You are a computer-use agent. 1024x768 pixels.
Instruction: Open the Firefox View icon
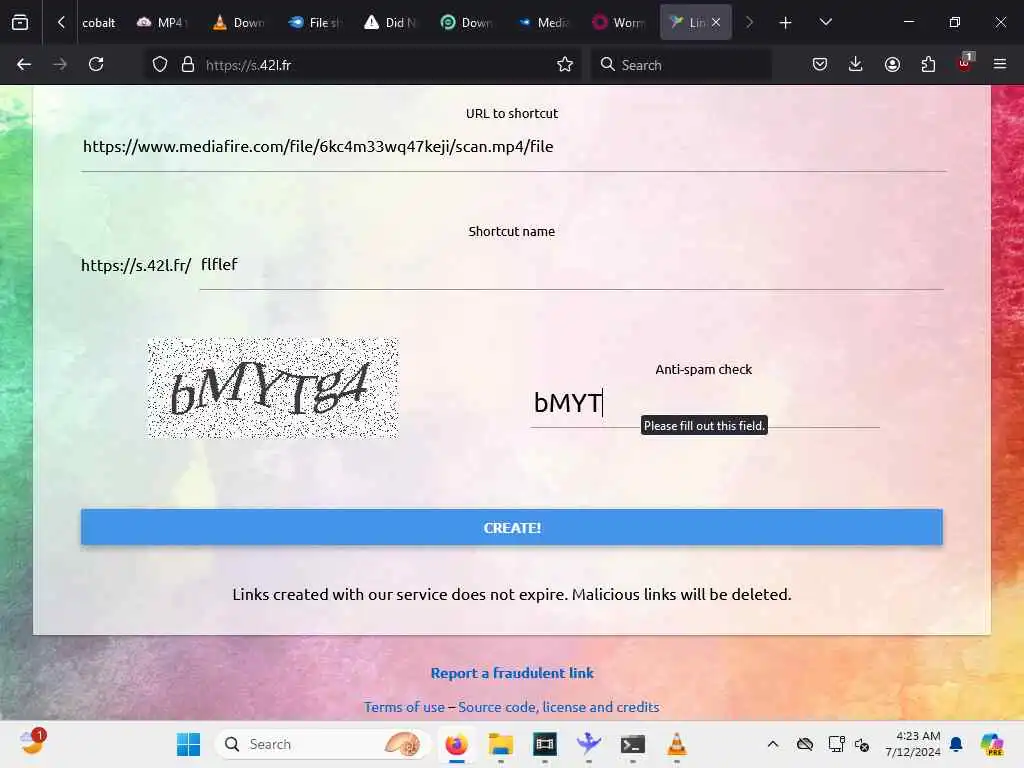tap(20, 22)
